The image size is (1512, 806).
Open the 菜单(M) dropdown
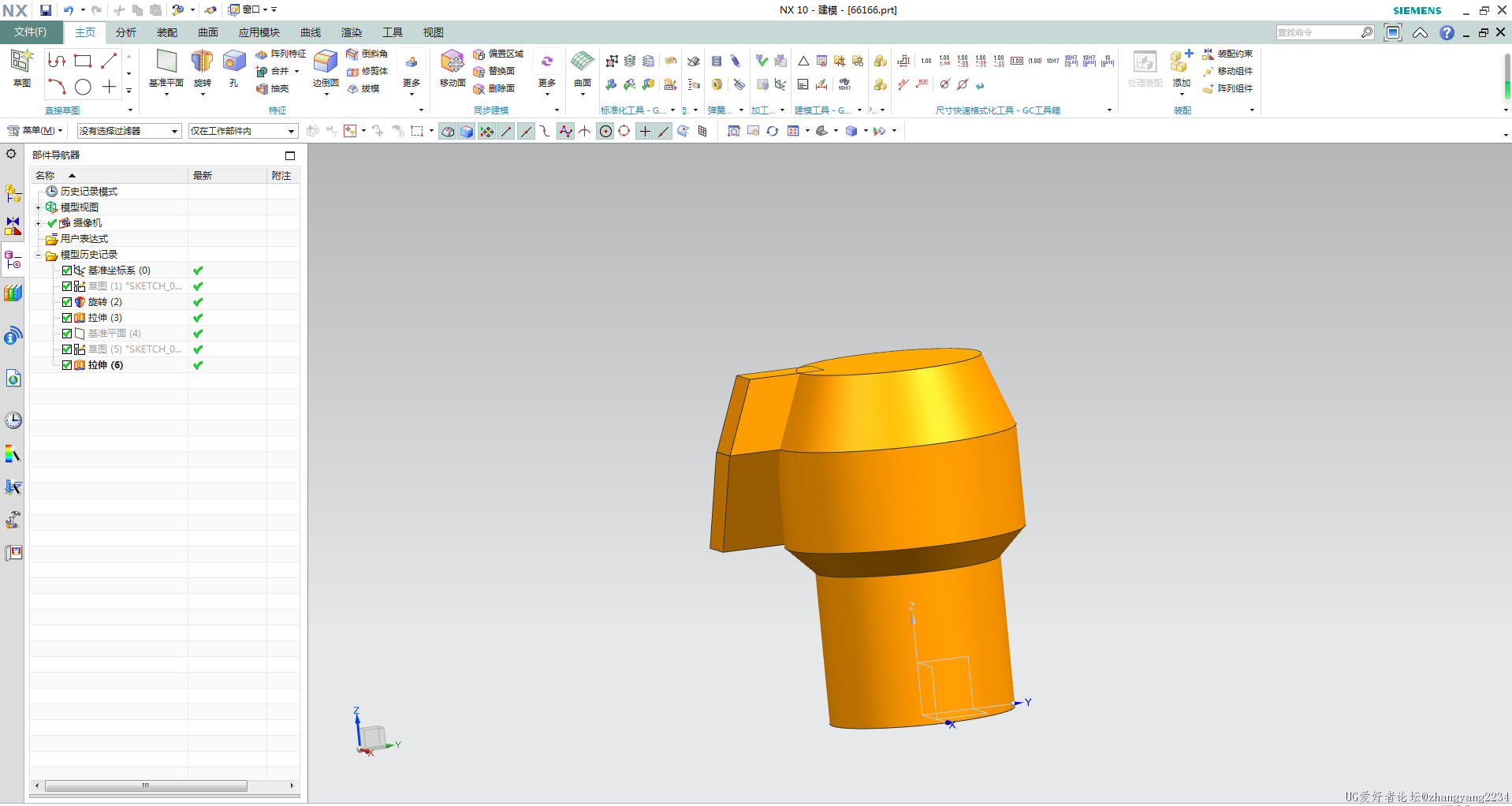pyautogui.click(x=35, y=131)
